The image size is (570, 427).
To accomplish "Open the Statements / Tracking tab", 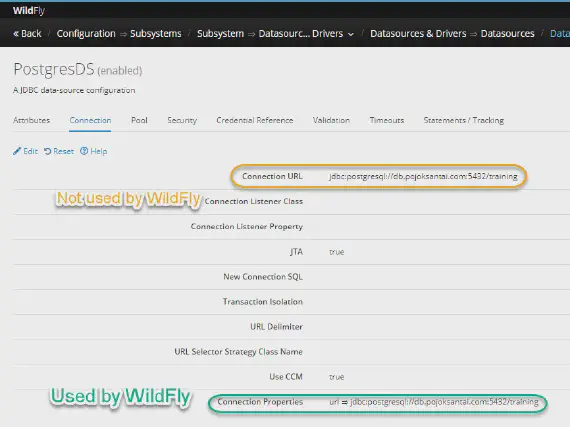I will [x=464, y=120].
